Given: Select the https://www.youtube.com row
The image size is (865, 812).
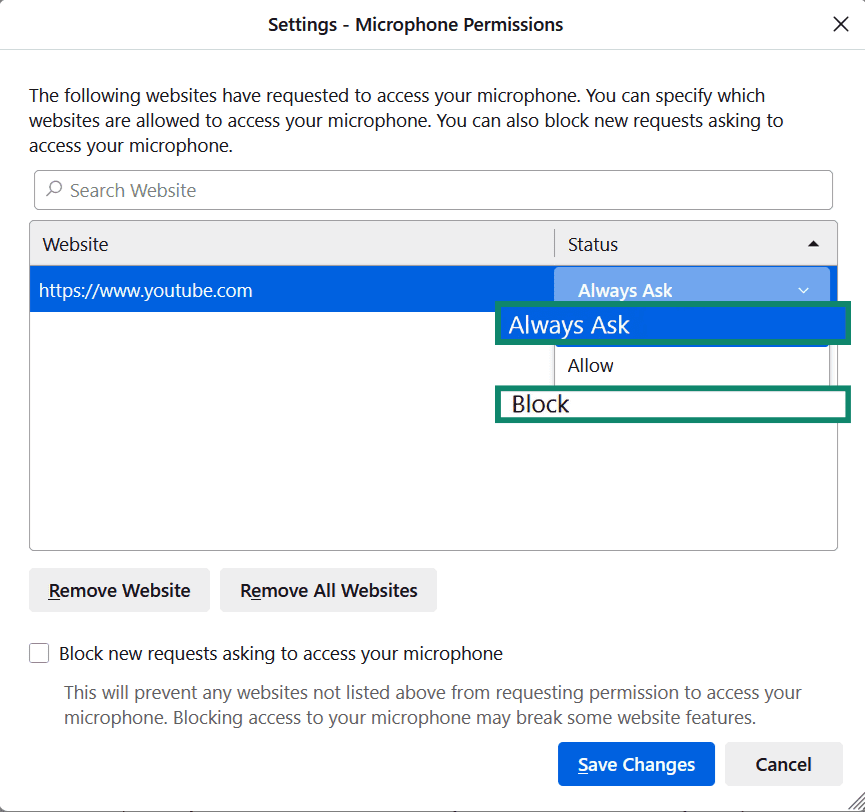Looking at the screenshot, I should point(146,290).
